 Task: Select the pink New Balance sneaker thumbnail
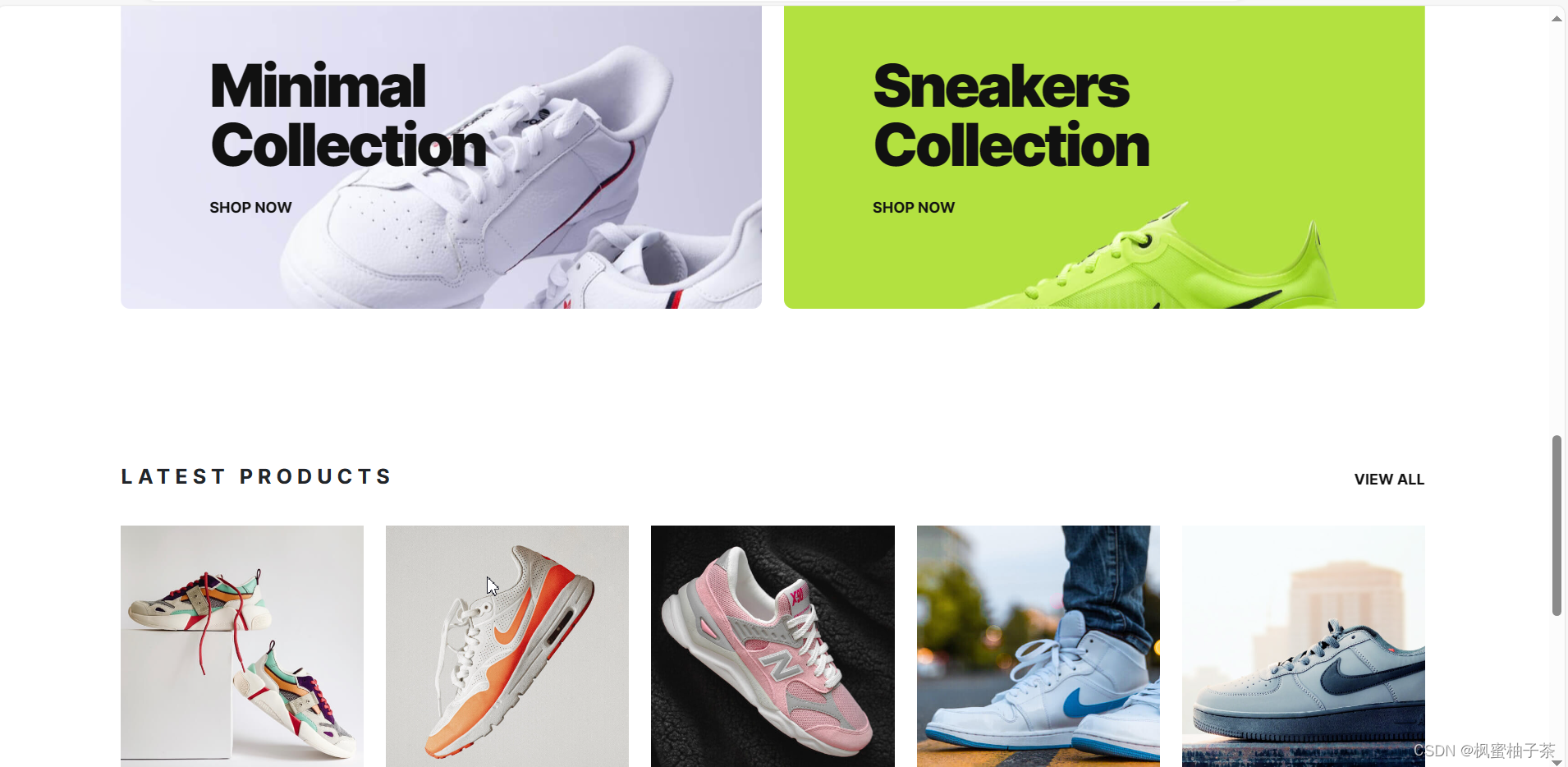[x=773, y=646]
